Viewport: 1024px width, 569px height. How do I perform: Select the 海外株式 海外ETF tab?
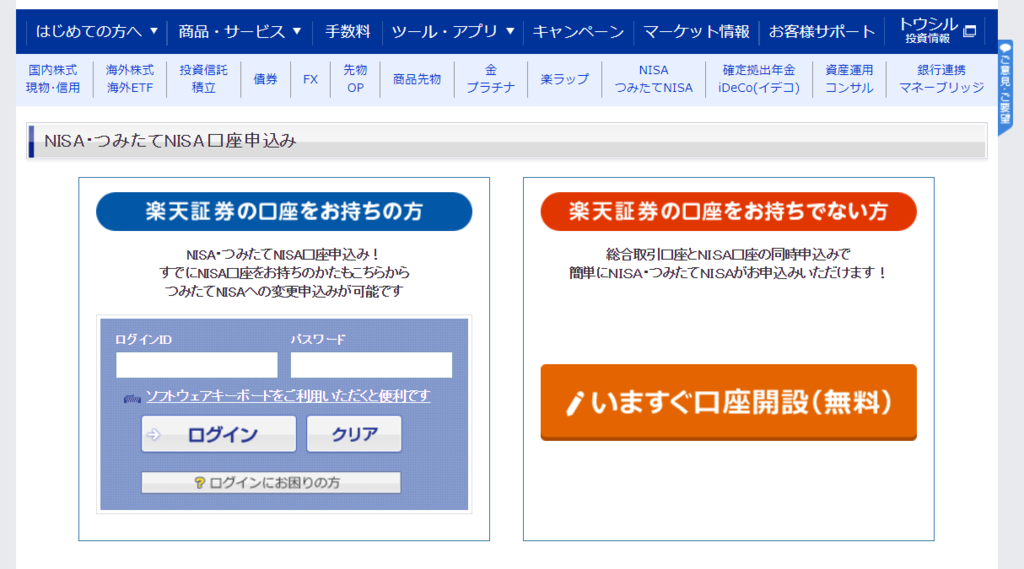click(x=130, y=79)
